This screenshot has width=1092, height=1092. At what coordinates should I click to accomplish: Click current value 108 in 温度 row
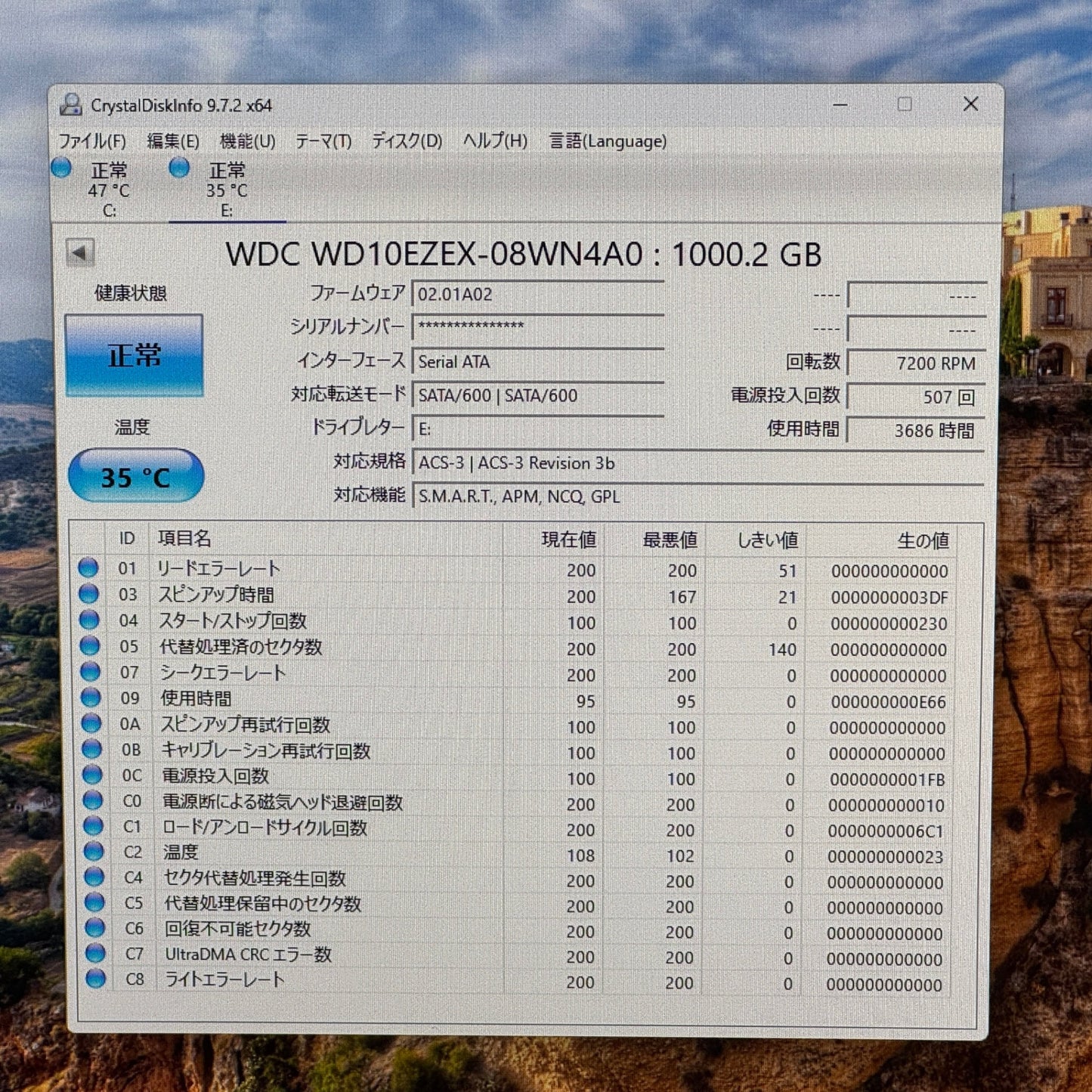[x=580, y=855]
